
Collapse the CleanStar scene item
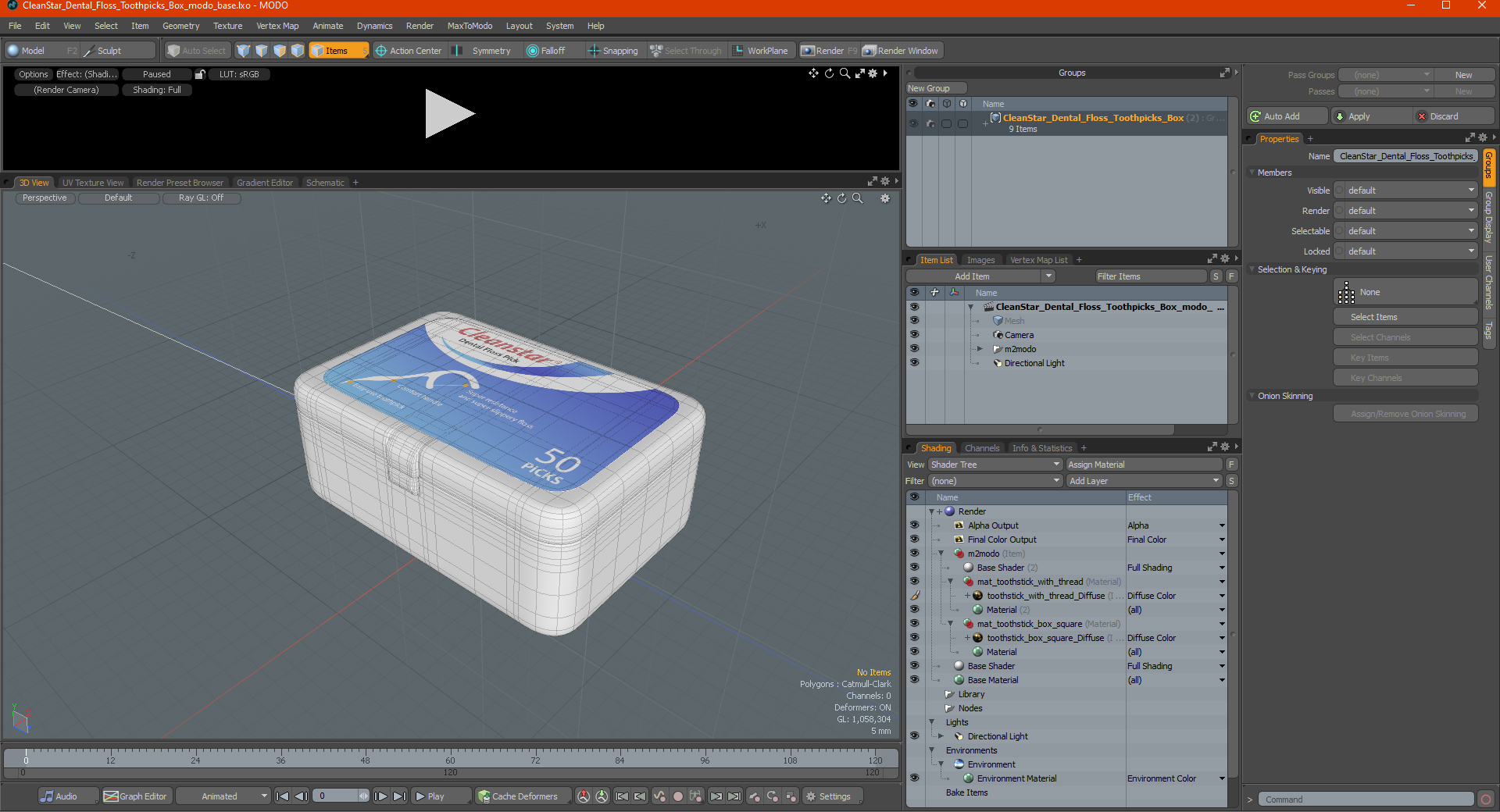pos(971,307)
